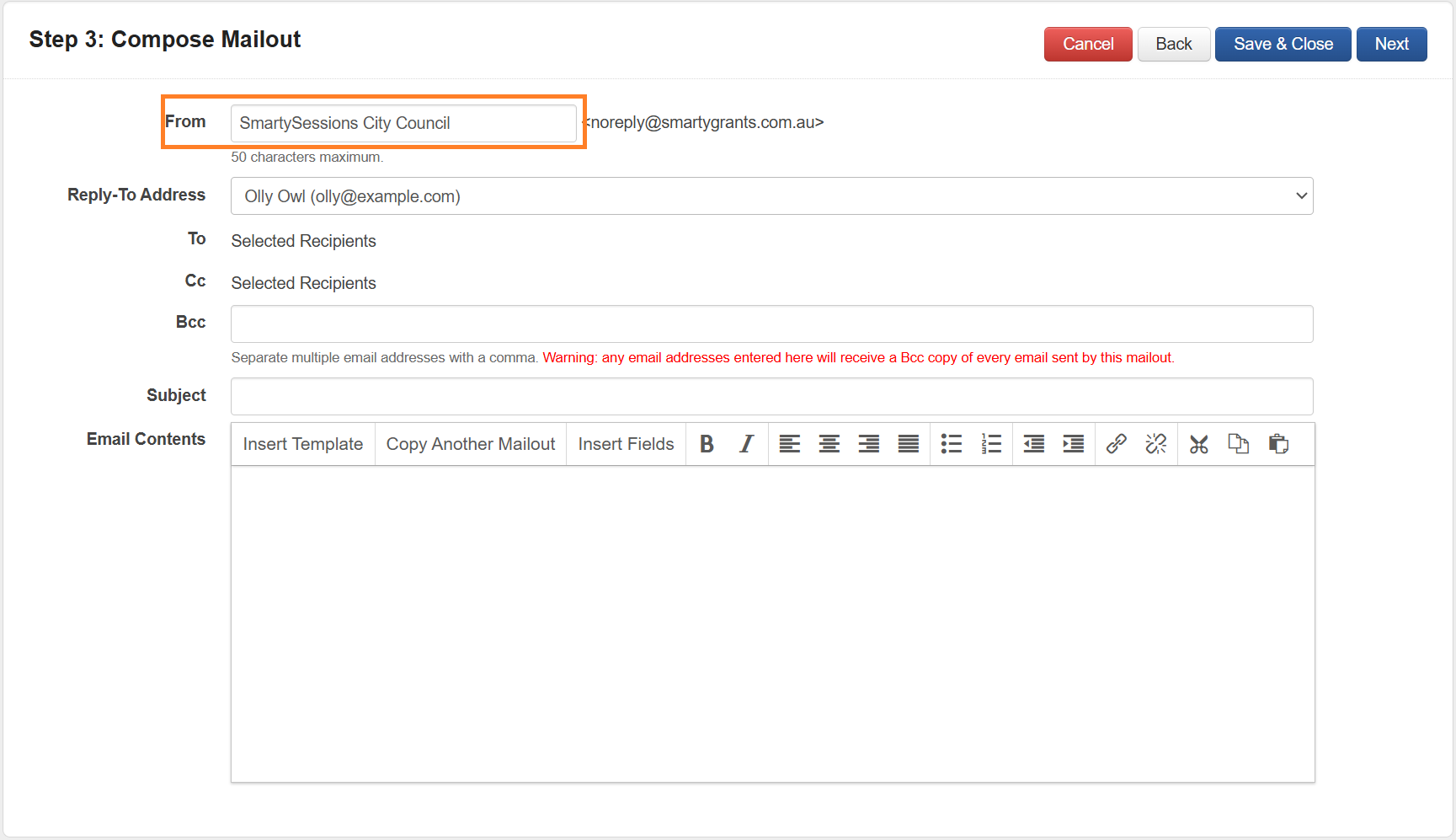
Task: Justify the email text
Action: [908, 444]
